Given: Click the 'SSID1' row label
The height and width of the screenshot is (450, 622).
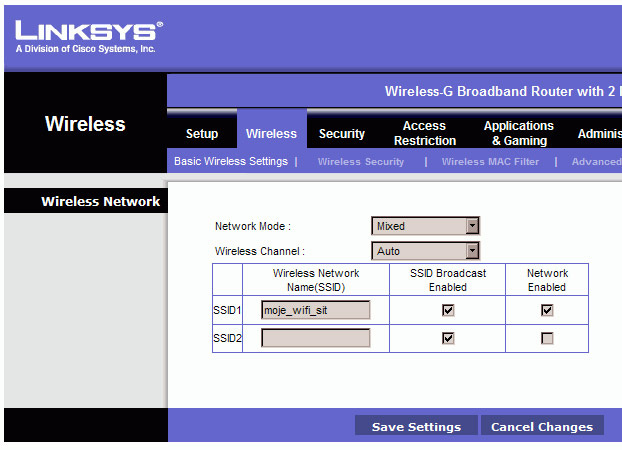Looking at the screenshot, I should 227,310.
